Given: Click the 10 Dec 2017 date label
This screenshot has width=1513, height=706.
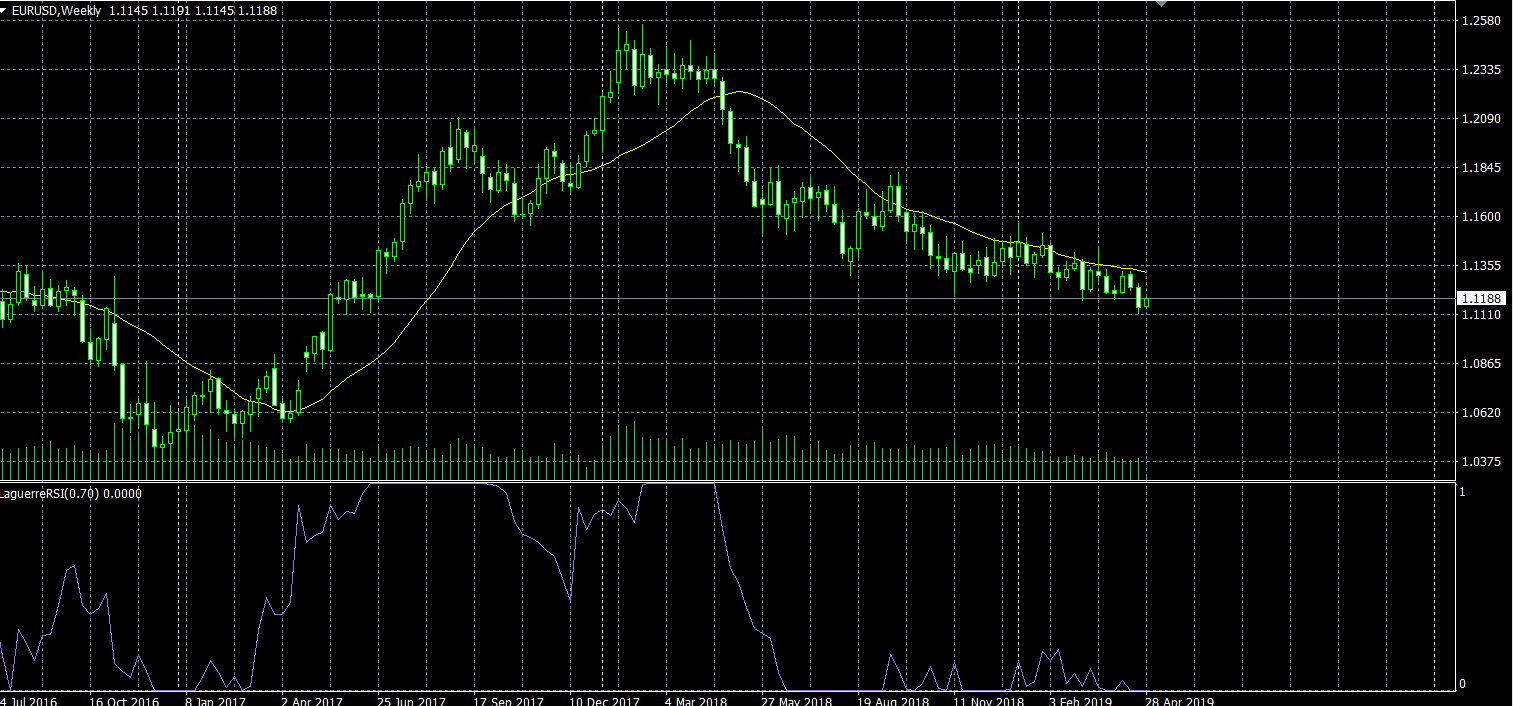Looking at the screenshot, I should pyautogui.click(x=606, y=701).
